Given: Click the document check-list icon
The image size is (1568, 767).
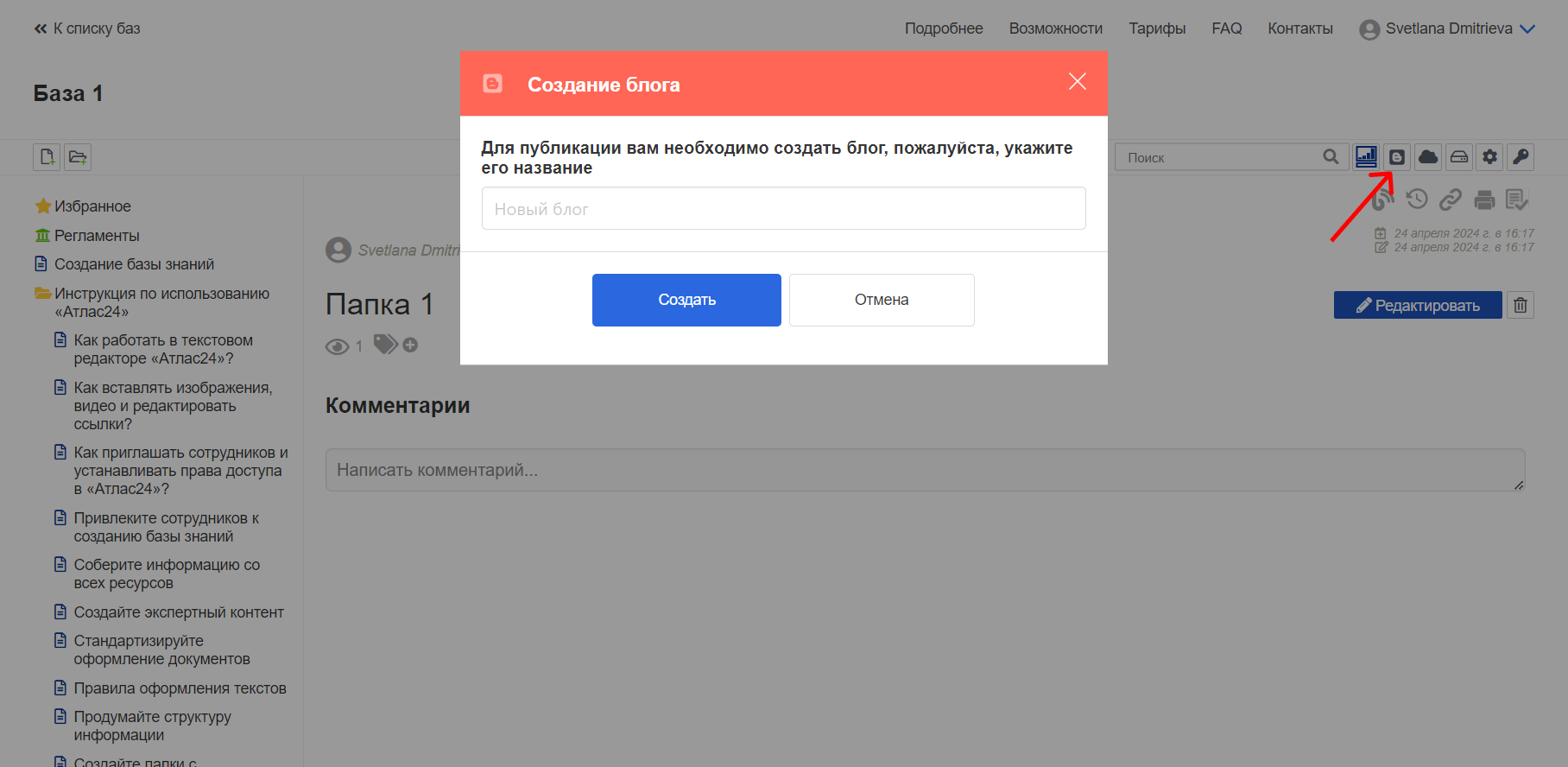Looking at the screenshot, I should (1517, 200).
